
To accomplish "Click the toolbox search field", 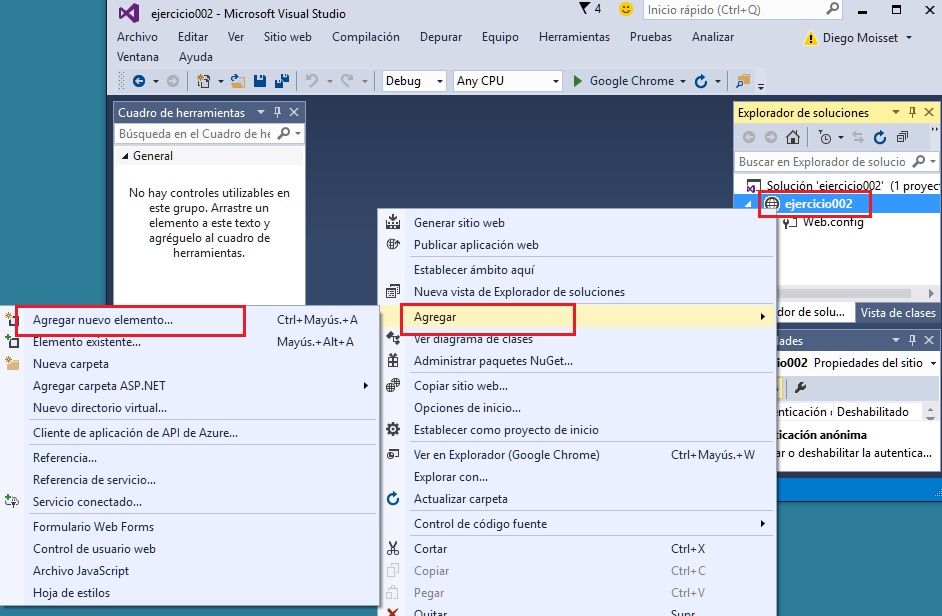I will [208, 133].
